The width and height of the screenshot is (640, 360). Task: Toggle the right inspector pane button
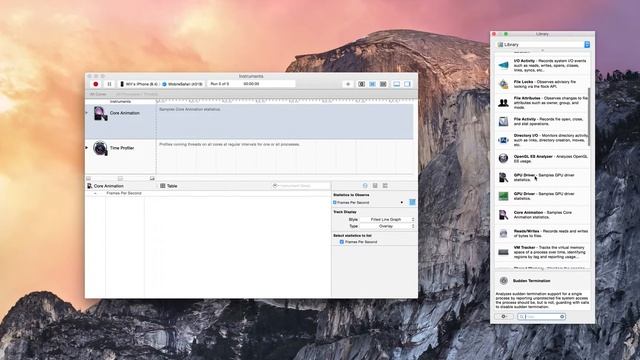(x=407, y=84)
